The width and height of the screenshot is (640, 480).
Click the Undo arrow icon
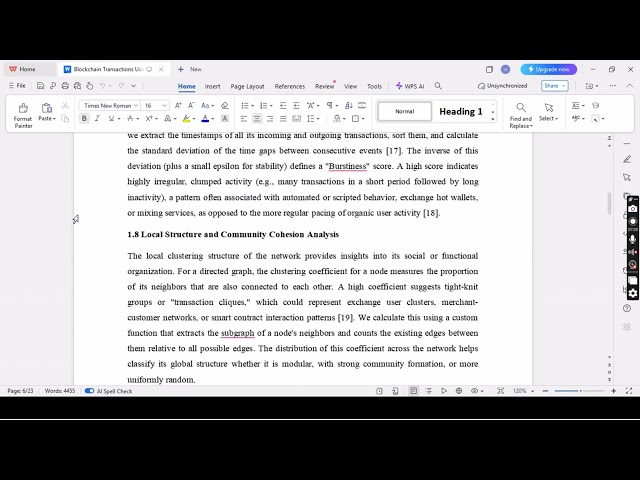(x=102, y=86)
